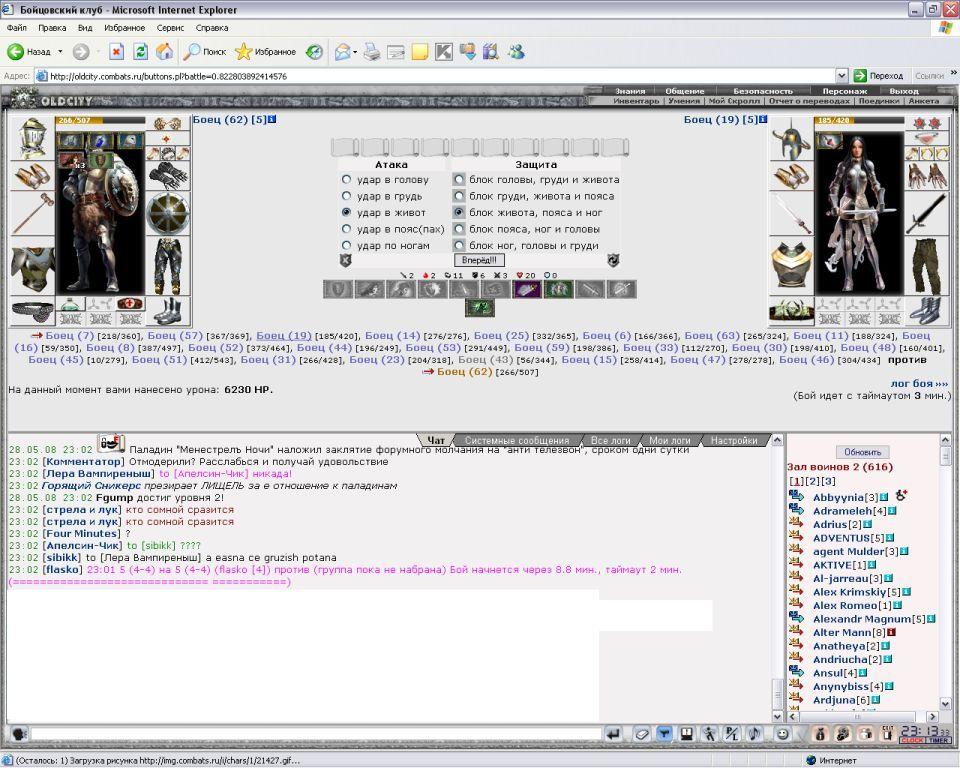Select attack option удар в грудь
Image resolution: width=960 pixels, height=768 pixels.
[x=347, y=196]
